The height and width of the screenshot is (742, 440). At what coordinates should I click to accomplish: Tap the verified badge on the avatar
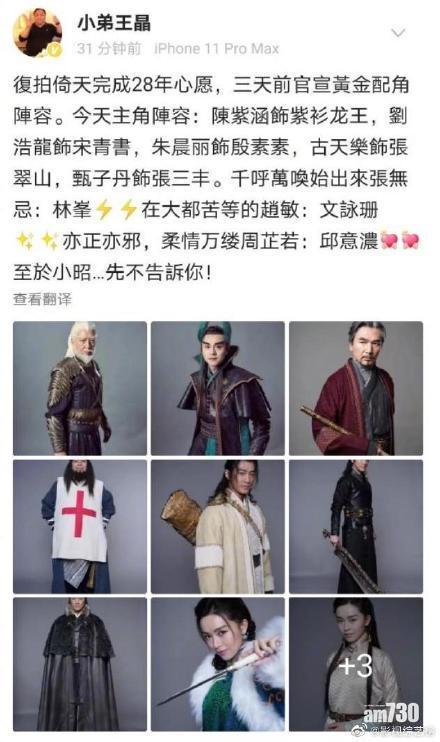click(55, 49)
